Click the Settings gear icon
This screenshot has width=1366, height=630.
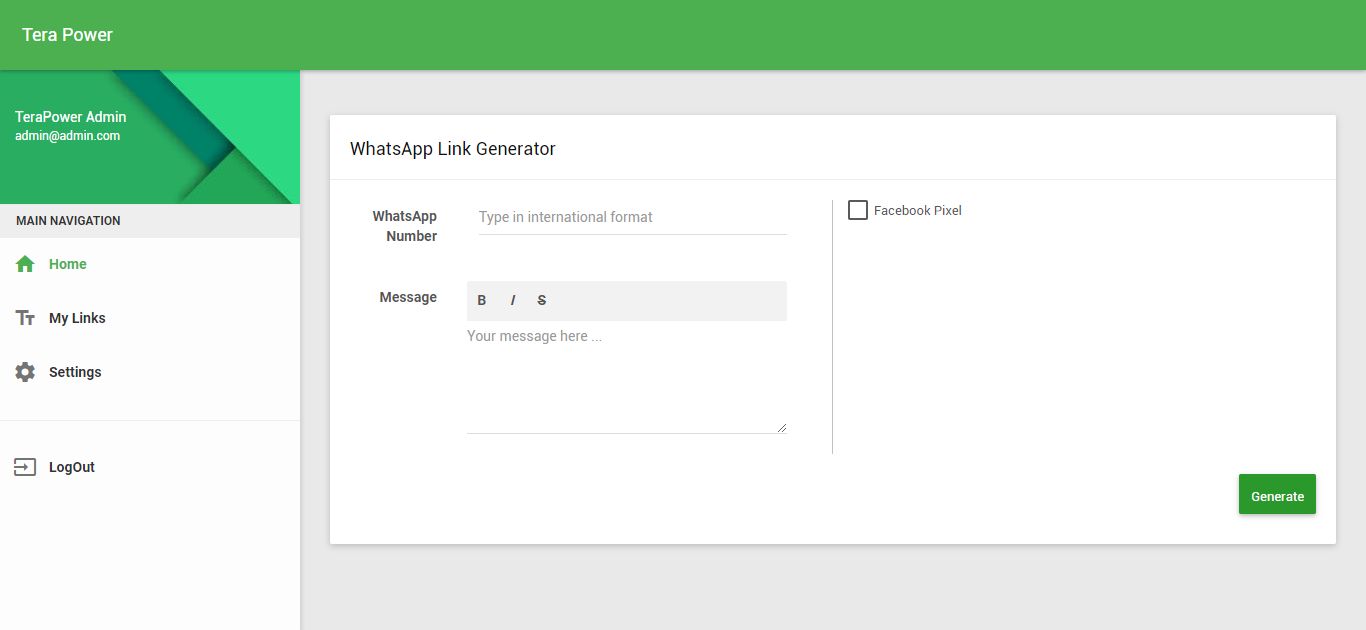coord(25,372)
